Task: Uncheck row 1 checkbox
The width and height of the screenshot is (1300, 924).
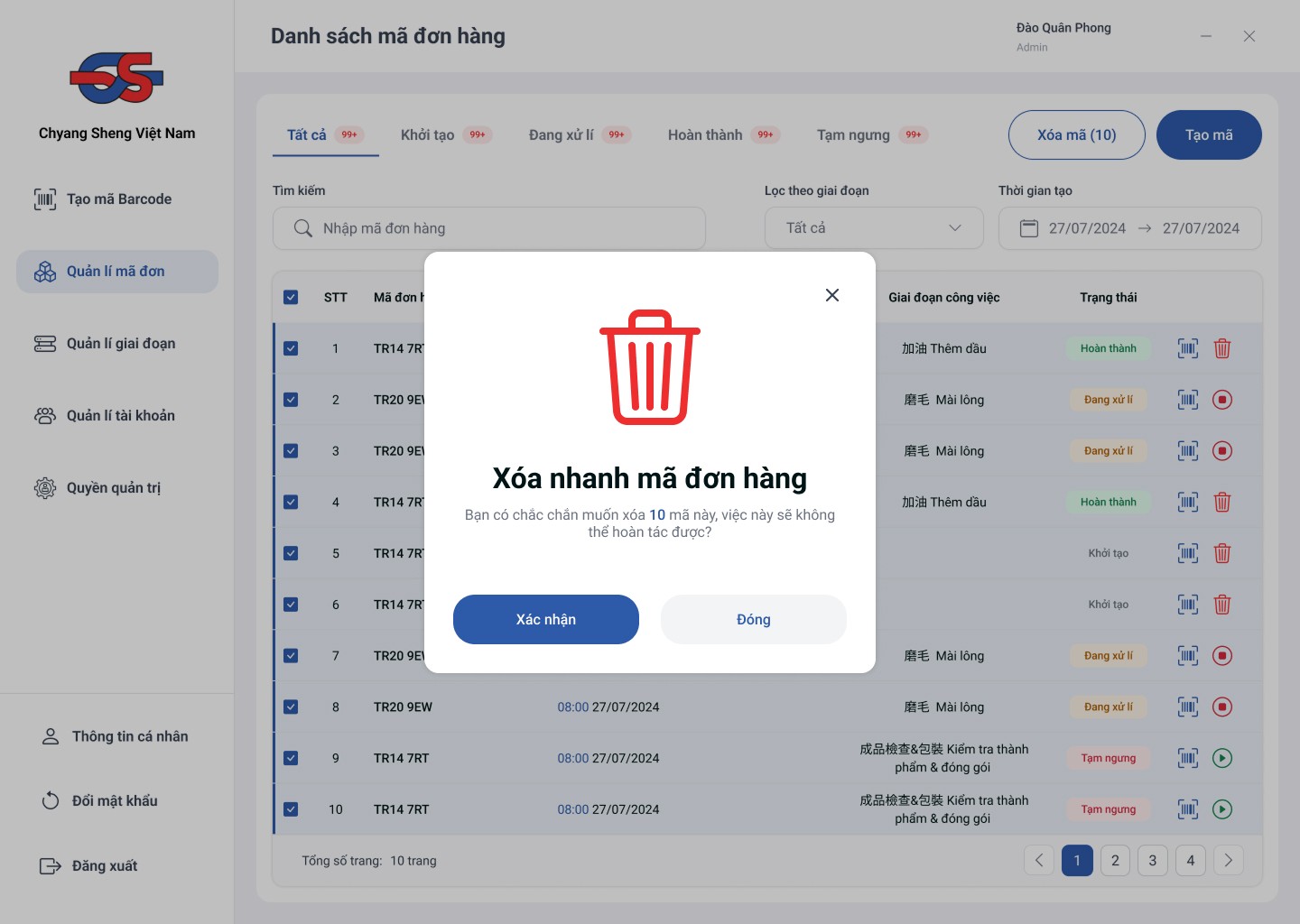Action: [291, 348]
